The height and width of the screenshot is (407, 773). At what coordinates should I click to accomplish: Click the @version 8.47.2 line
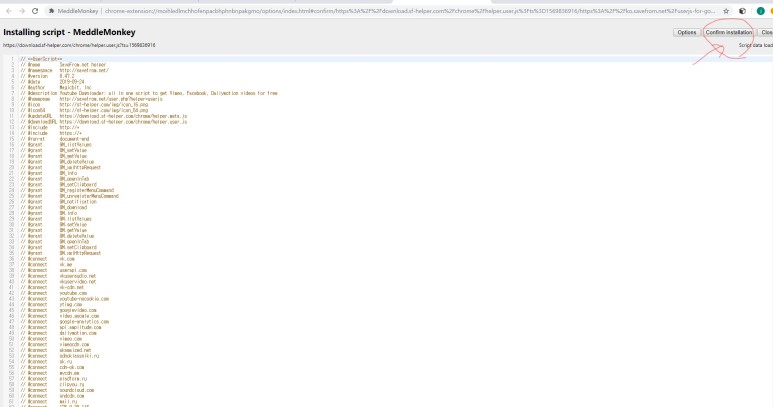coord(47,76)
